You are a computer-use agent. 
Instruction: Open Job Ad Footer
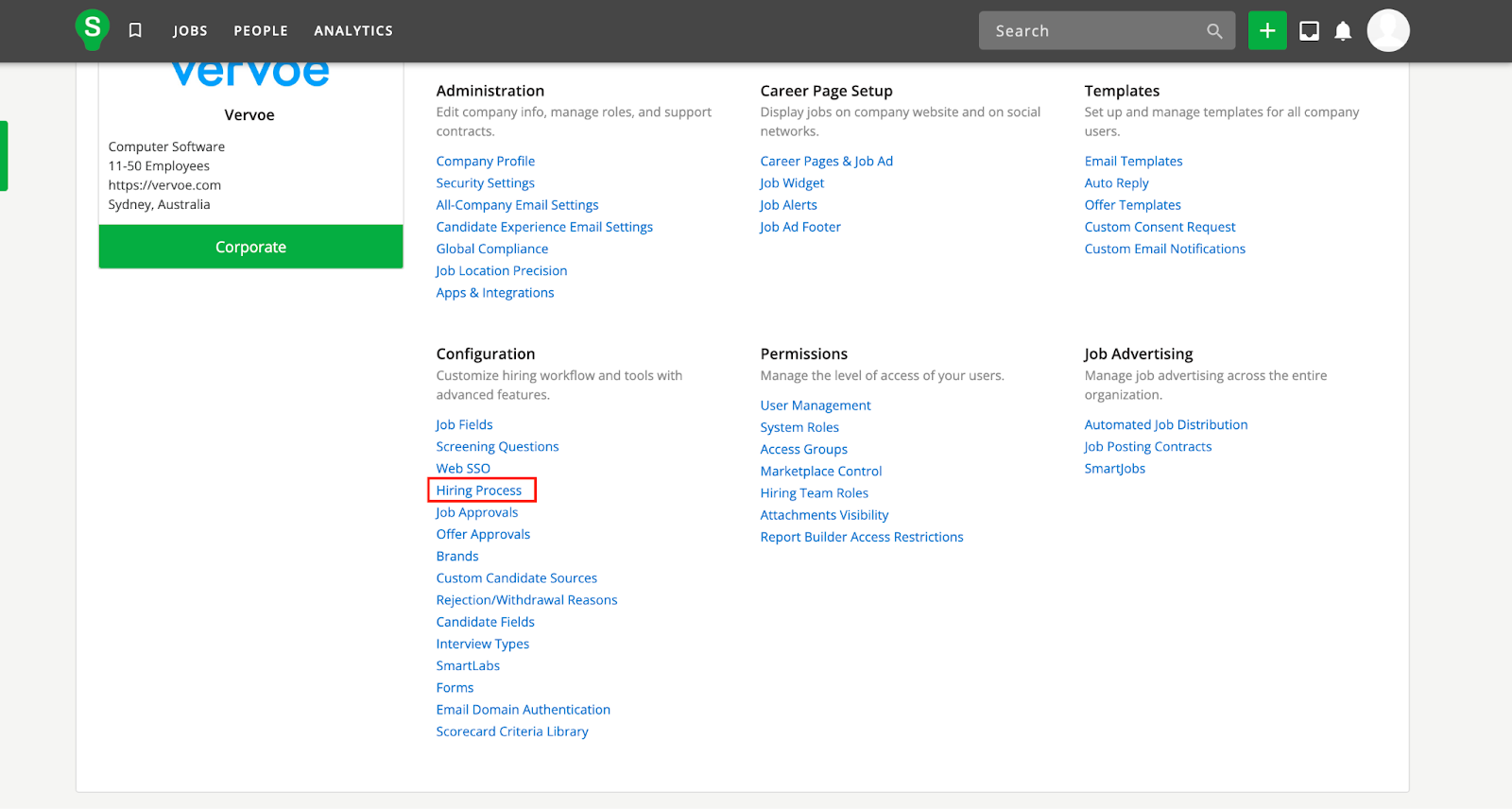pyautogui.click(x=800, y=227)
